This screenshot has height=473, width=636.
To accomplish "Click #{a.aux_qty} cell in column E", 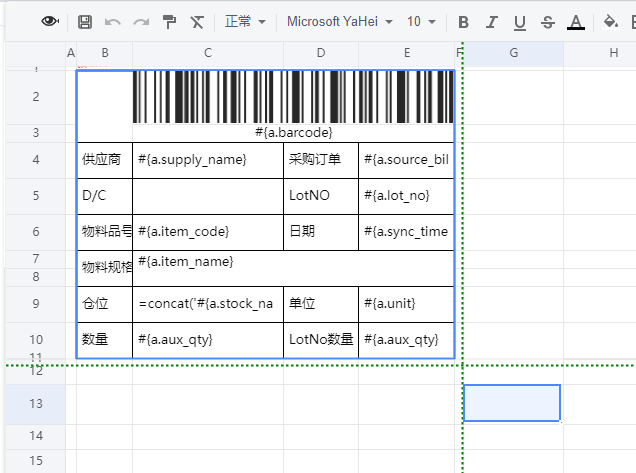I will click(x=406, y=340).
